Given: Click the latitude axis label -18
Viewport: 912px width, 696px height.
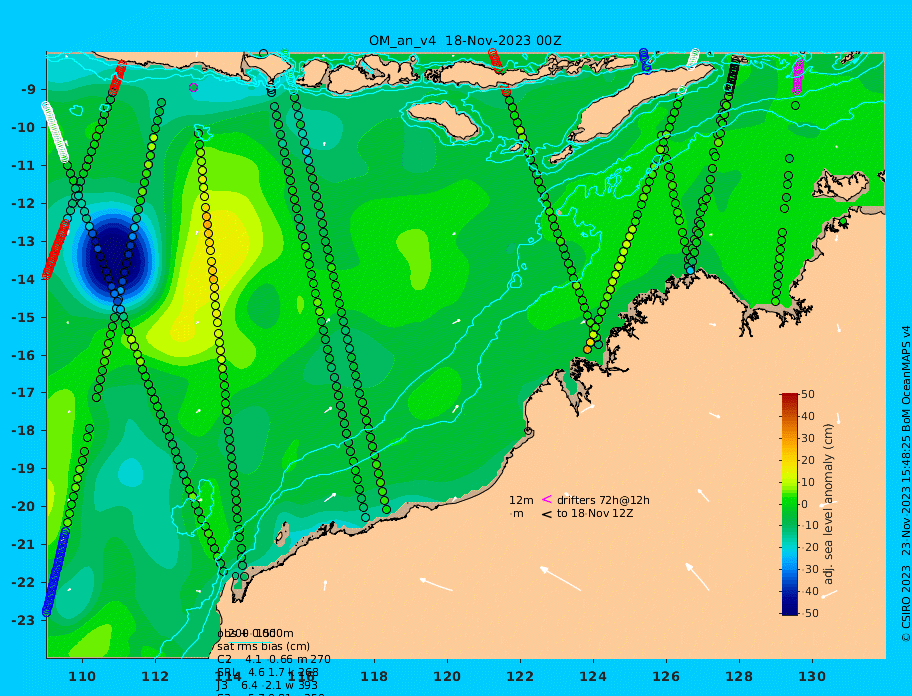Looking at the screenshot, I should (x=23, y=431).
